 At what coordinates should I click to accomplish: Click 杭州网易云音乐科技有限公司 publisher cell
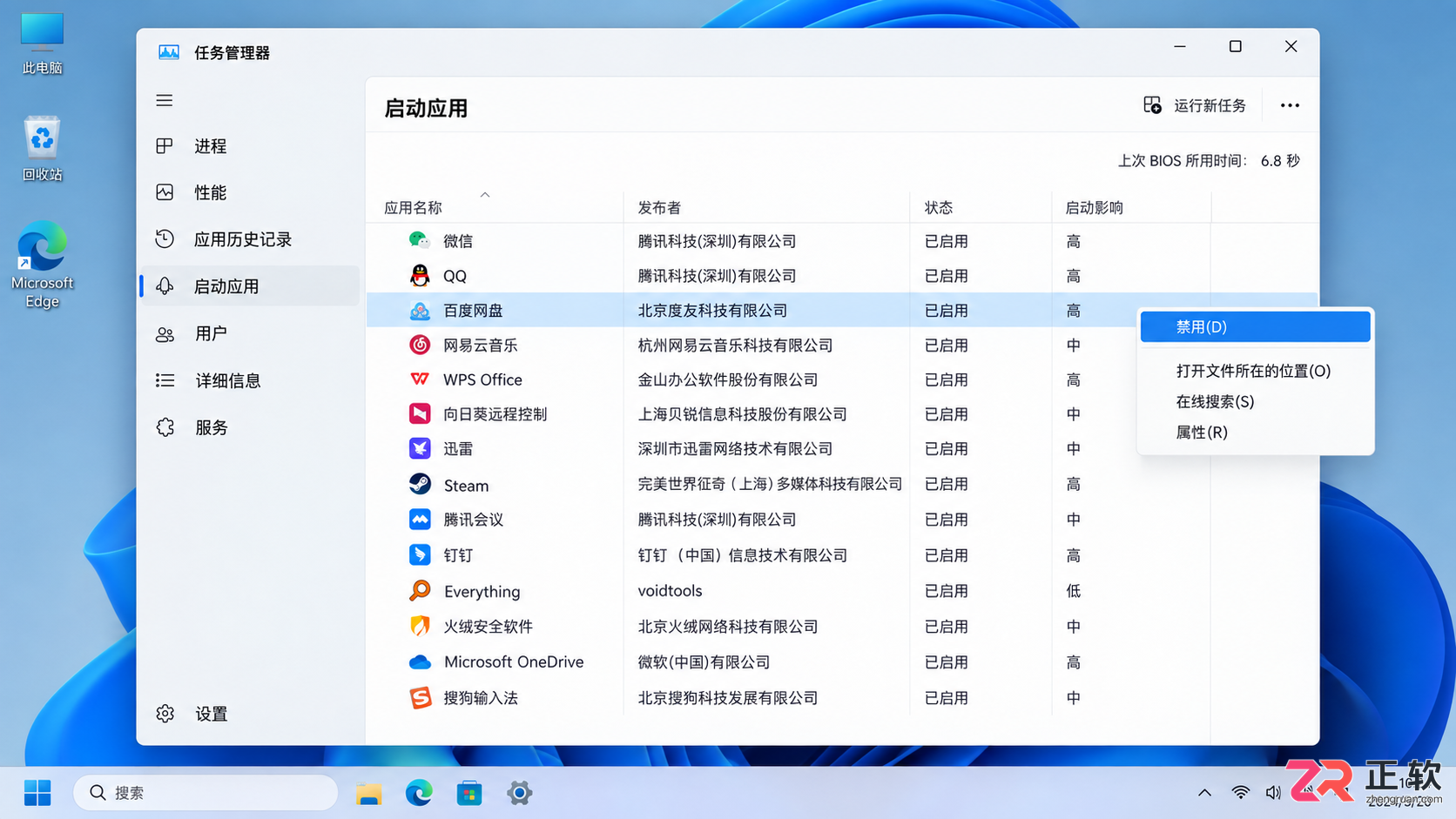(735, 346)
